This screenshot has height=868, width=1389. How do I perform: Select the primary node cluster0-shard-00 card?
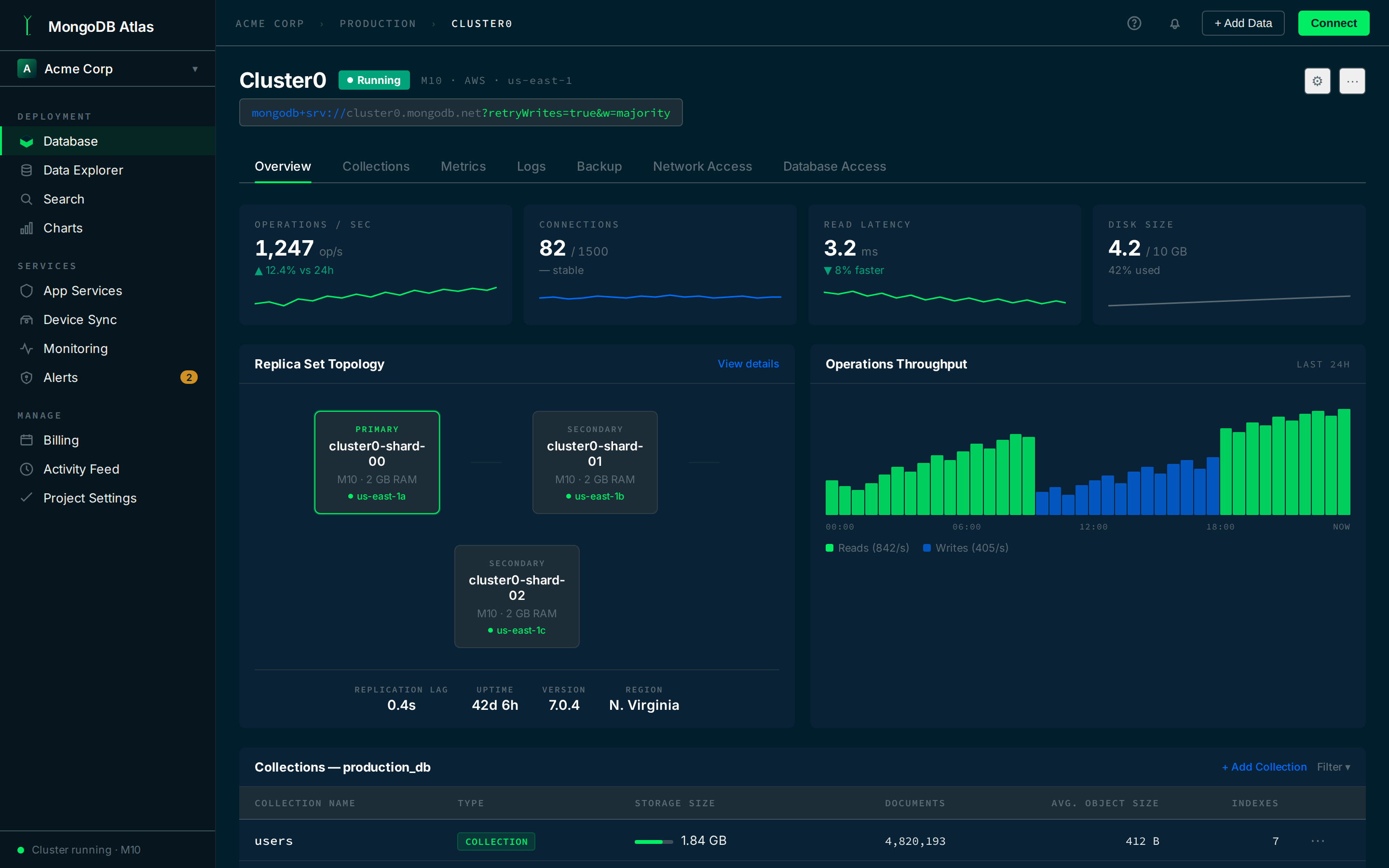(377, 462)
